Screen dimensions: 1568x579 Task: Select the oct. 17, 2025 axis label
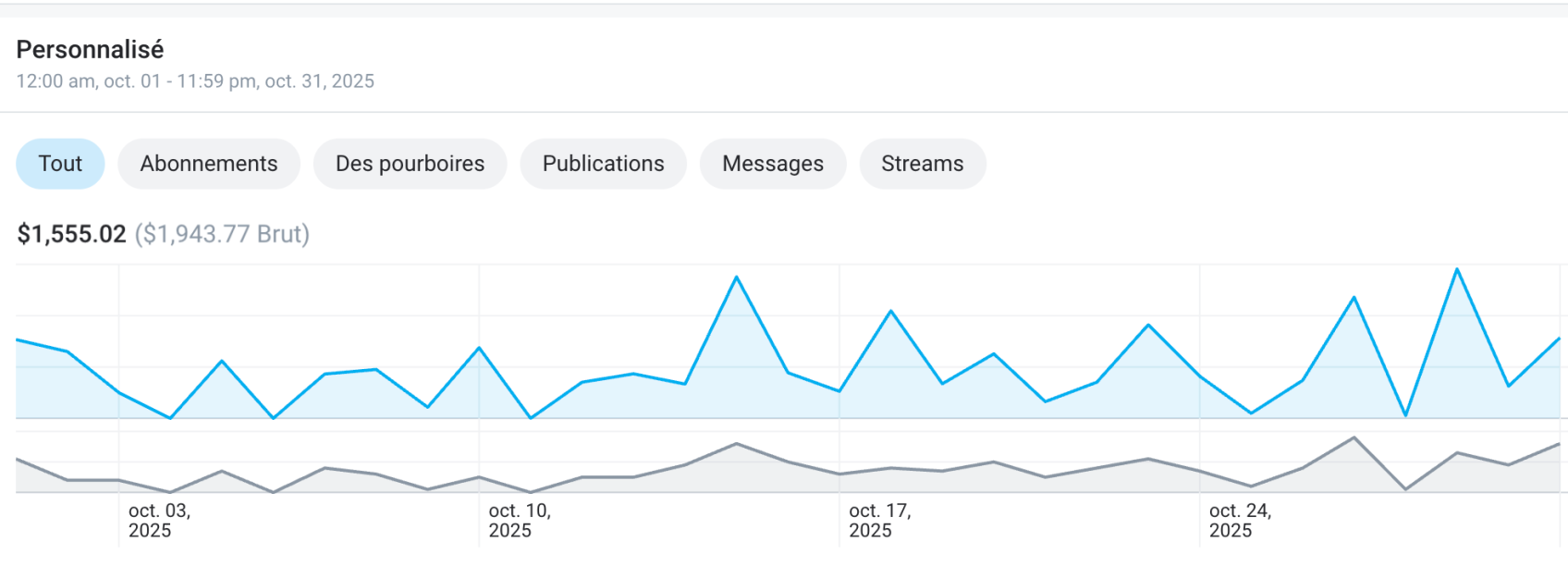[879, 520]
